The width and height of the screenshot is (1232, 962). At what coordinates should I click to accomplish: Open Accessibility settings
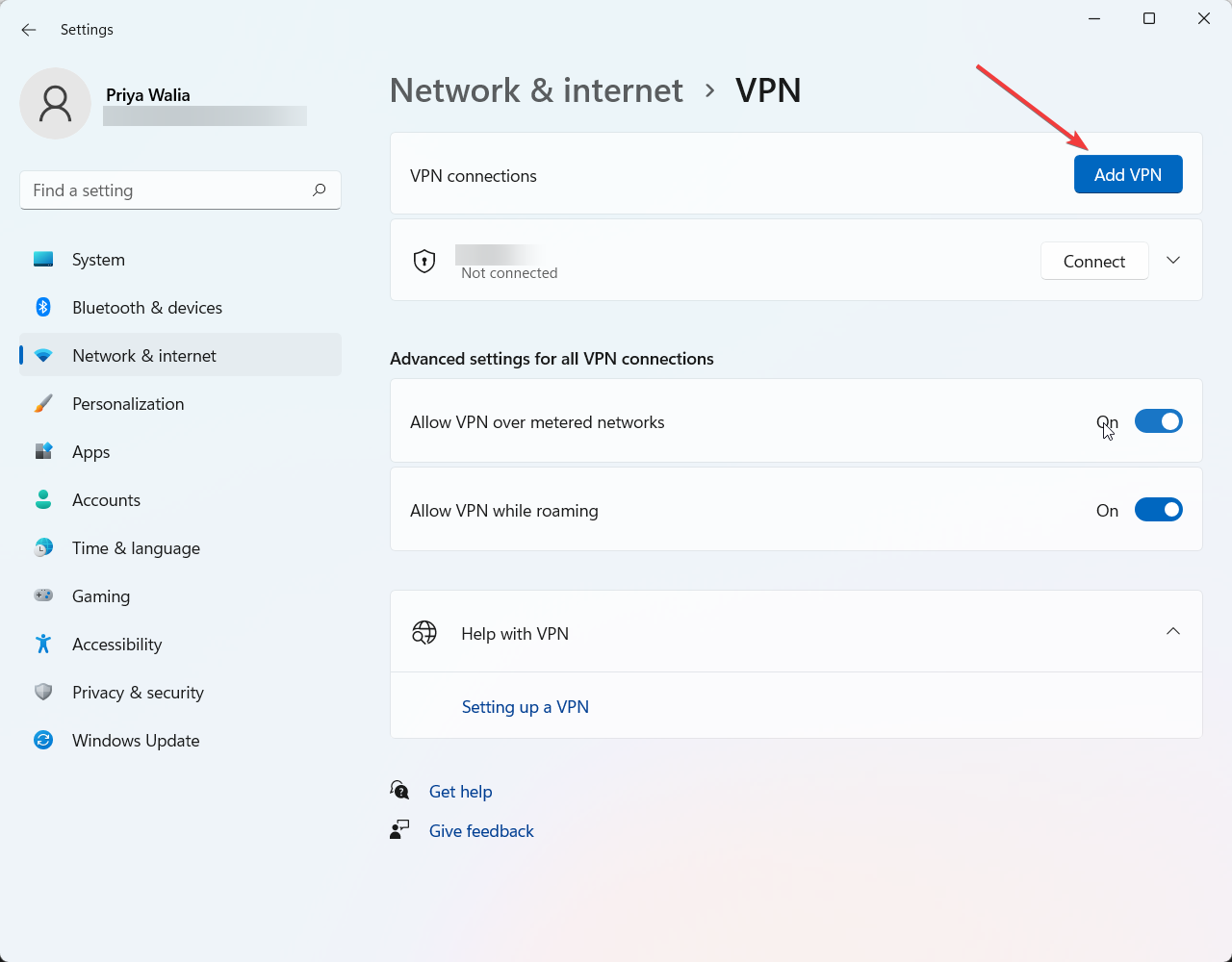180,644
